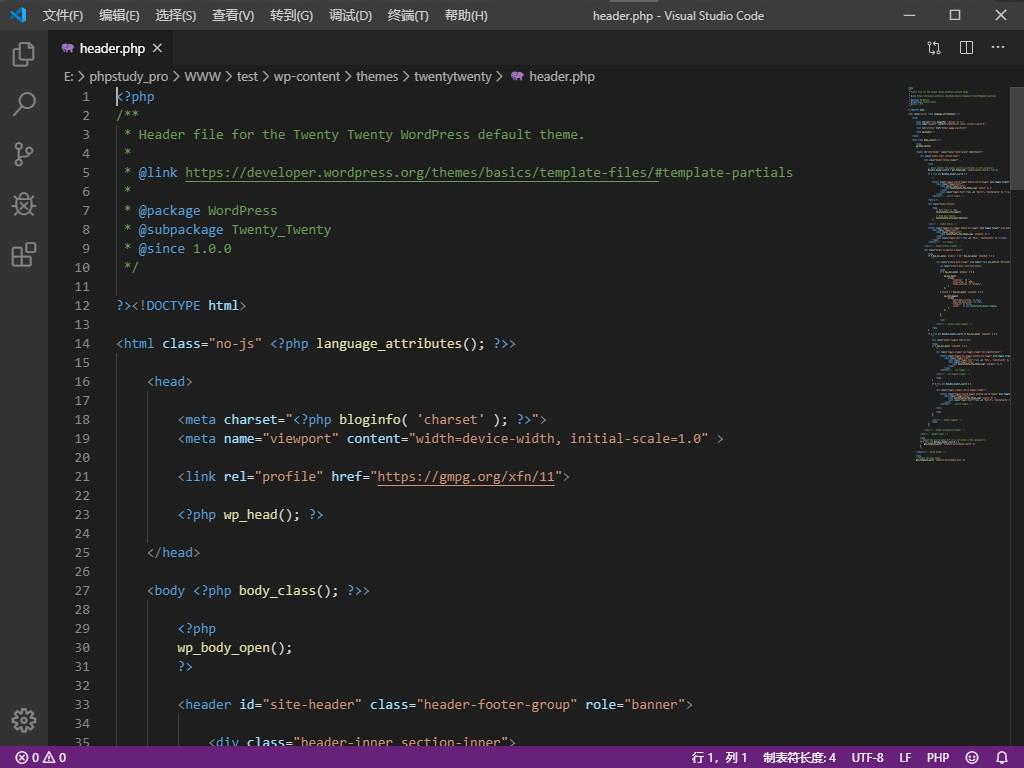Open the gmpg.org/xfn/11 link on line 21
Screen dimensions: 1024x768
point(466,476)
